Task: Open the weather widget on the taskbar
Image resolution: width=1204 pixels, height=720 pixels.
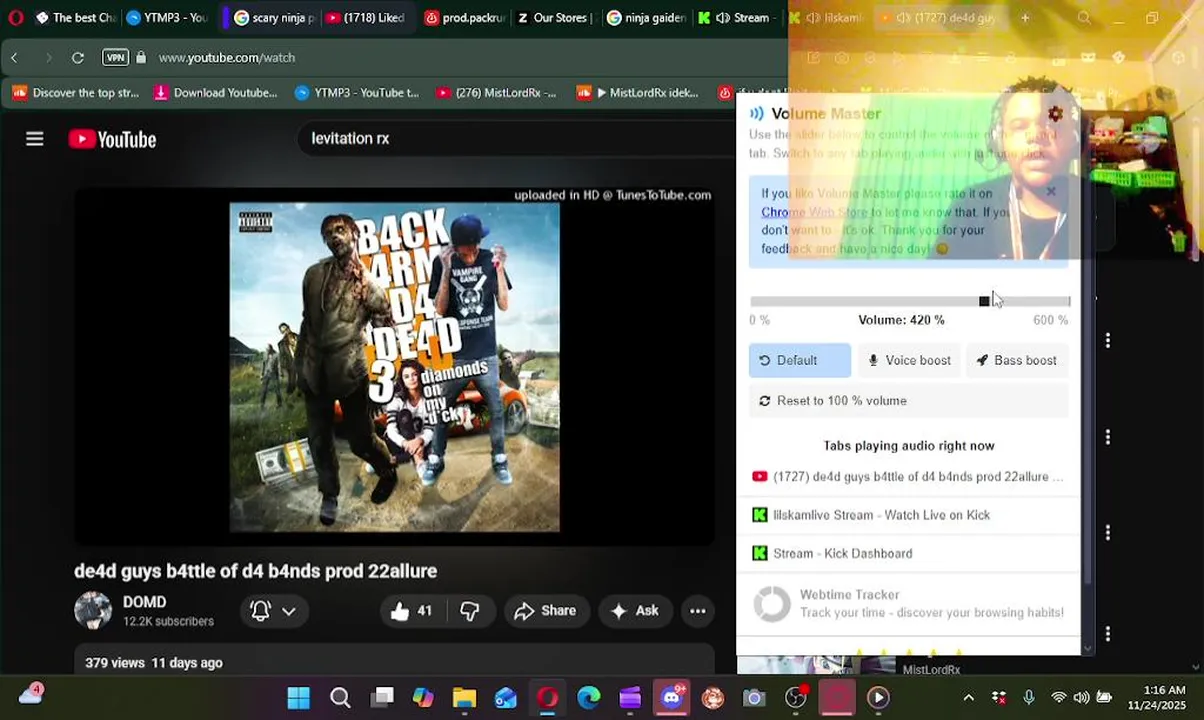Action: (x=30, y=696)
